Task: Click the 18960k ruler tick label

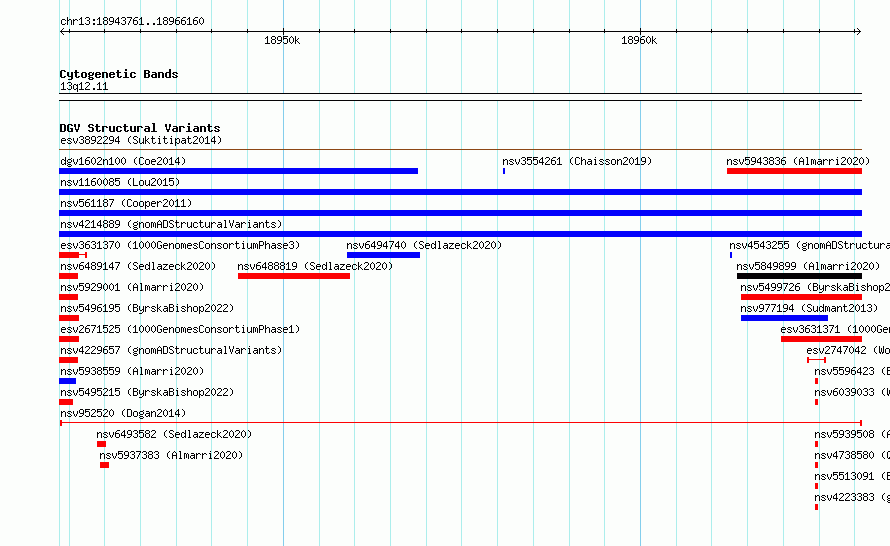Action: [639, 40]
